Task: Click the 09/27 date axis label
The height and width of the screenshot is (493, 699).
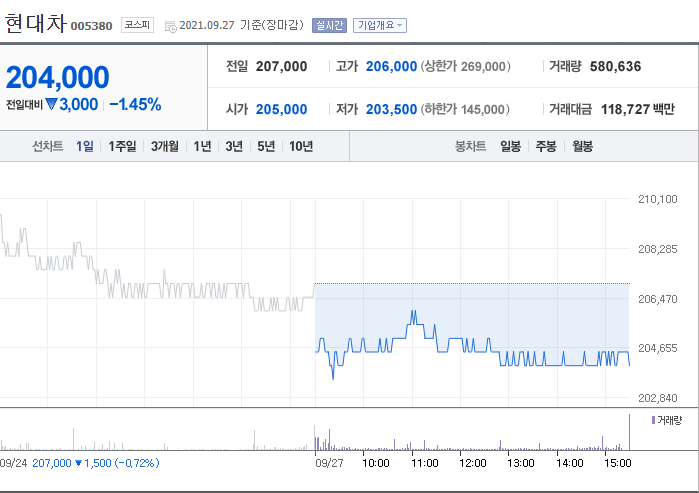Action: pyautogui.click(x=329, y=463)
